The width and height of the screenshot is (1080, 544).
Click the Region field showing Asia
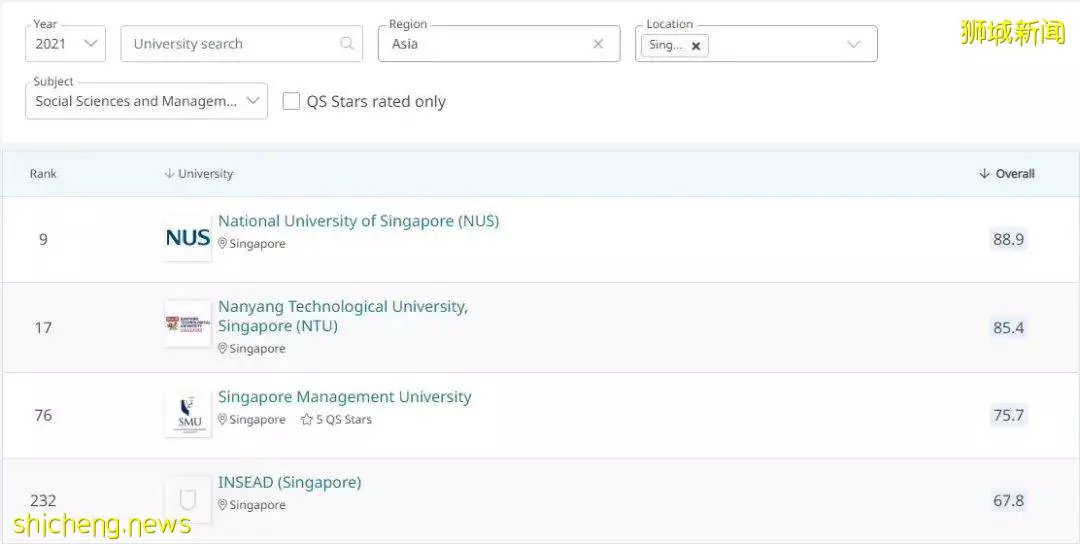click(x=499, y=43)
